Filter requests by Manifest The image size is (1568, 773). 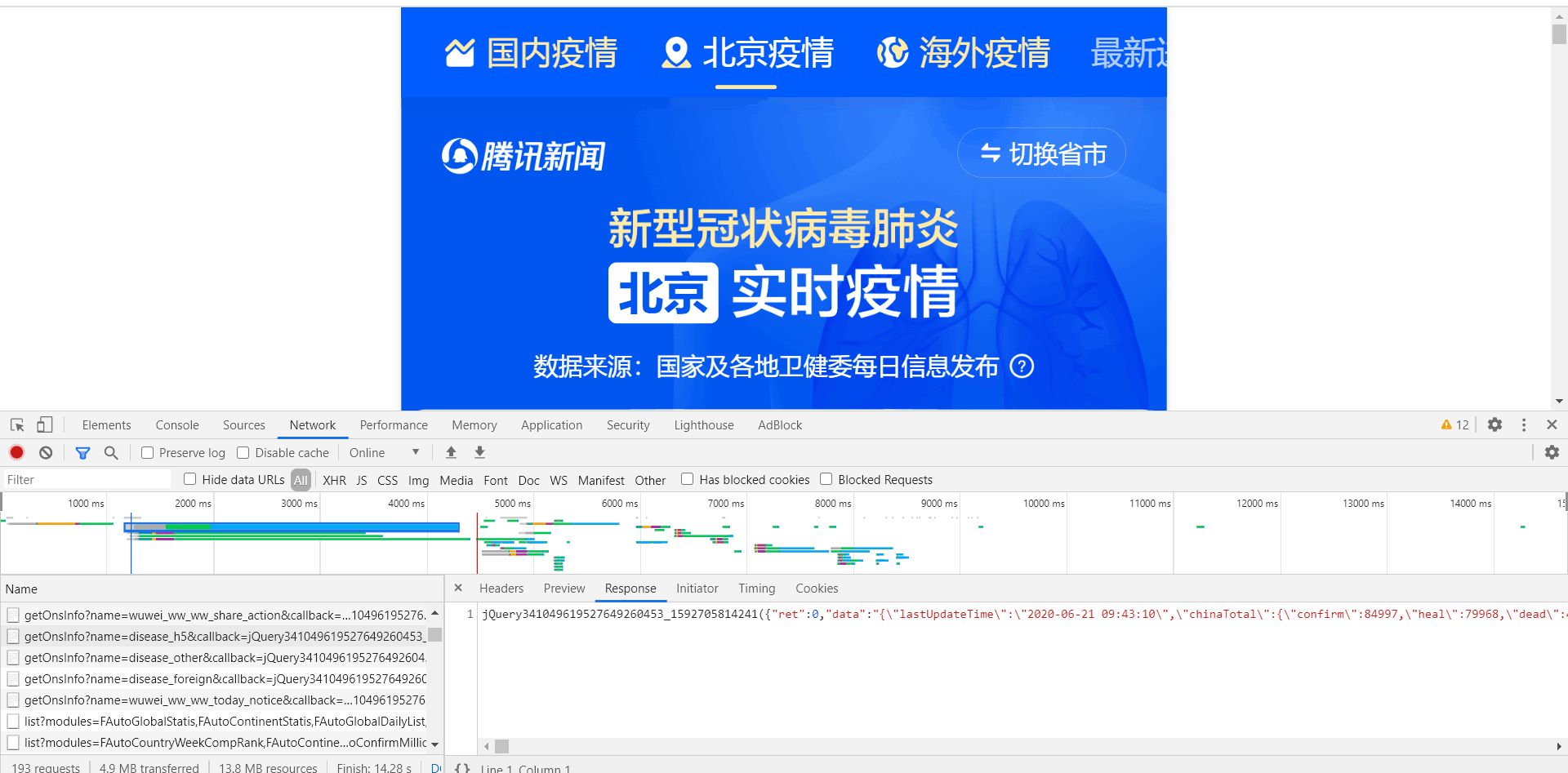coord(601,481)
